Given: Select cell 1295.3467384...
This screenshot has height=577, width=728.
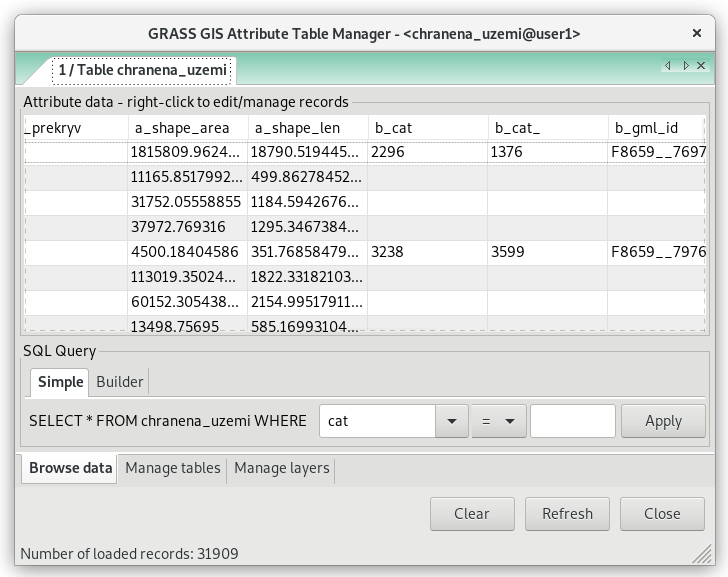Looking at the screenshot, I should click(307, 227).
